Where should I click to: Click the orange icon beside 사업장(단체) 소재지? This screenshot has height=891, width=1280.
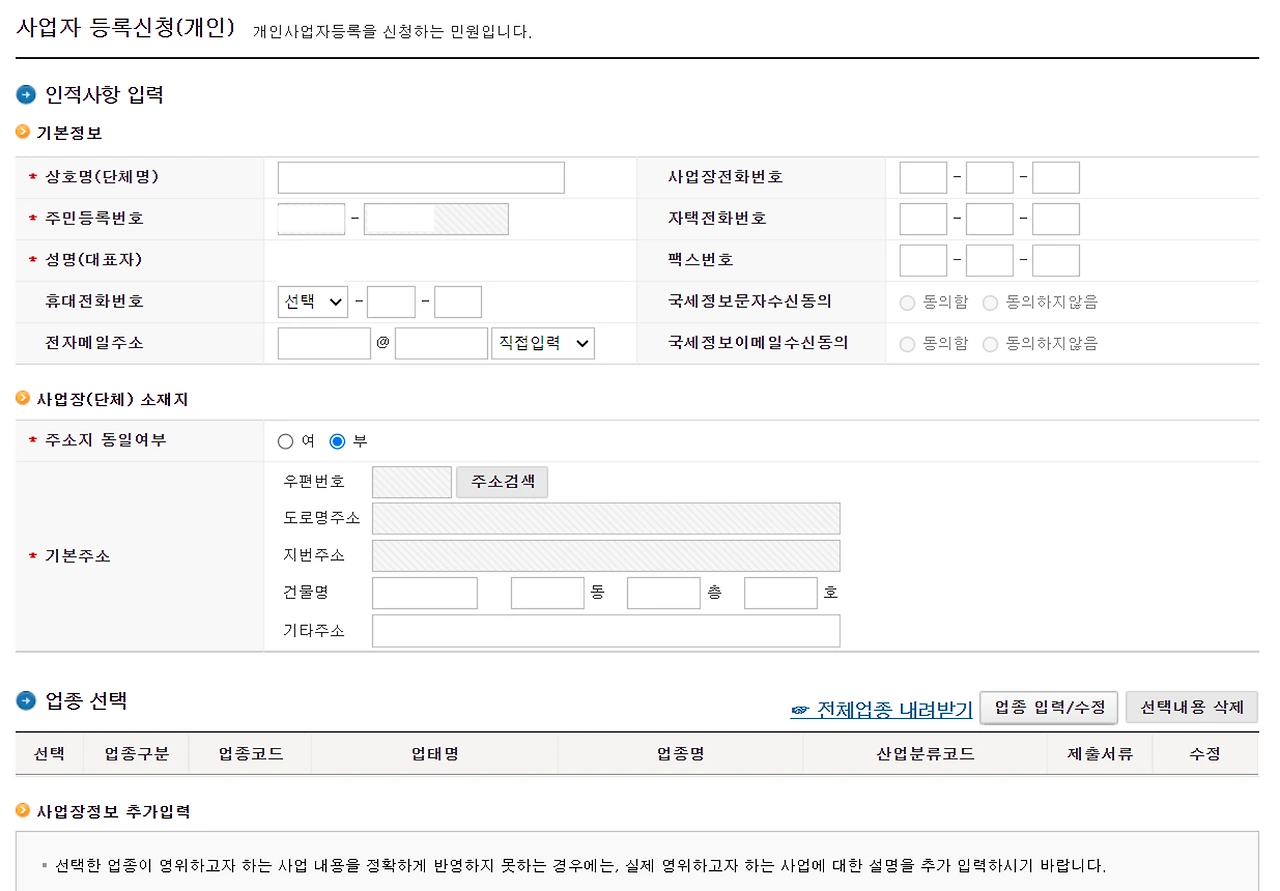coord(22,397)
